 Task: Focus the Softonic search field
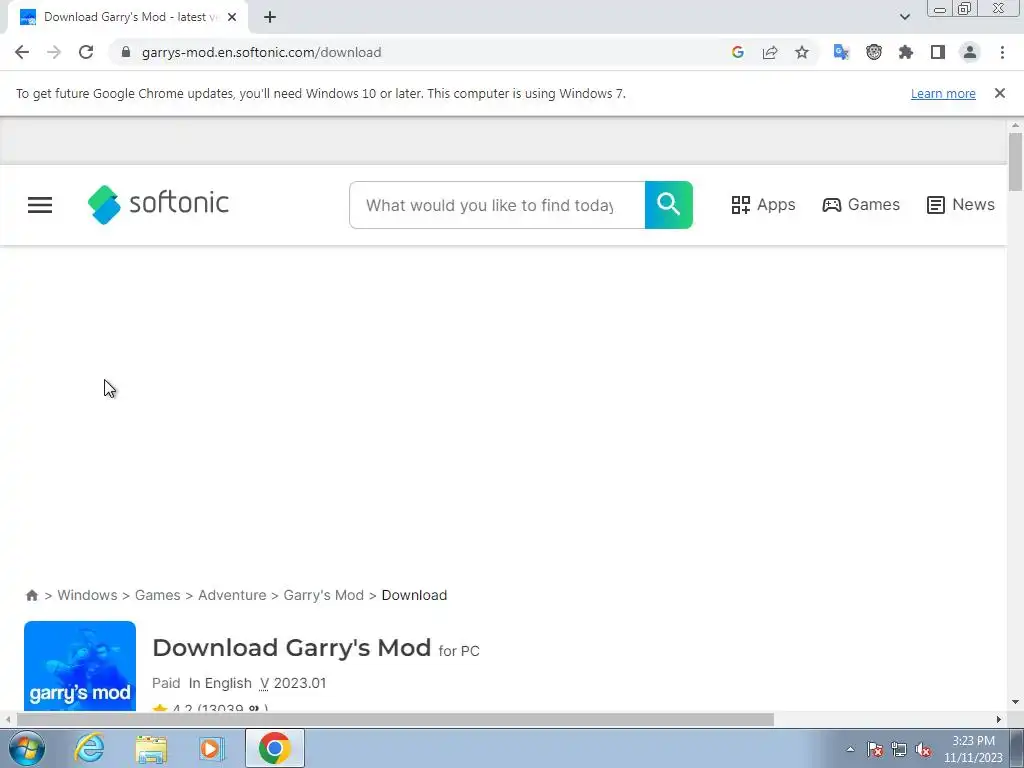pyautogui.click(x=497, y=205)
